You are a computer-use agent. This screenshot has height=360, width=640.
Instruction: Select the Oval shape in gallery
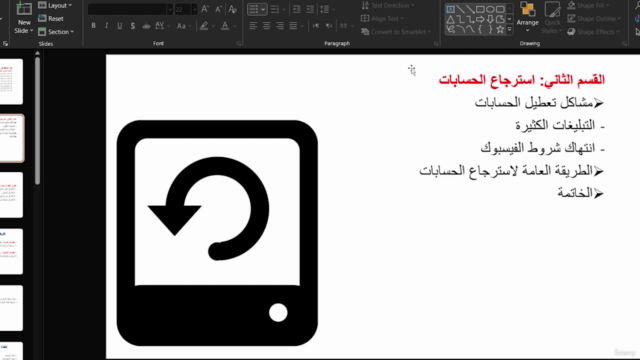point(490,9)
